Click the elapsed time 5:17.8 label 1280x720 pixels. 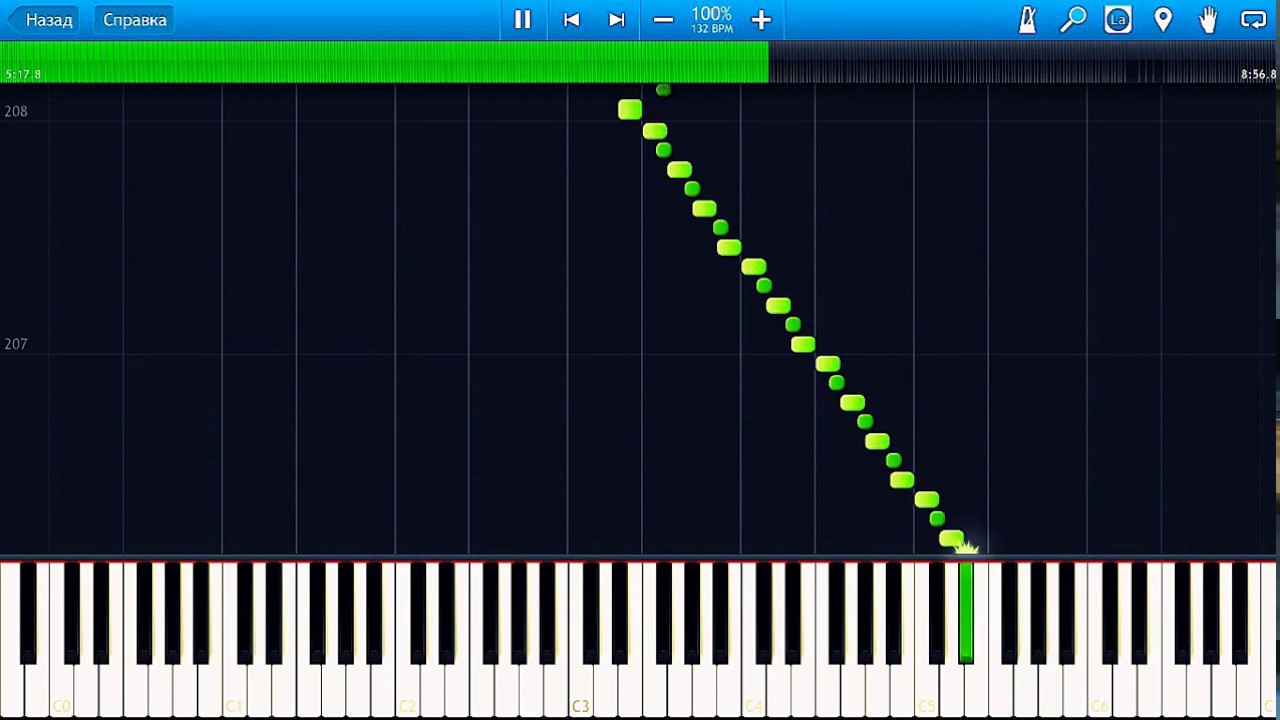pyautogui.click(x=23, y=75)
